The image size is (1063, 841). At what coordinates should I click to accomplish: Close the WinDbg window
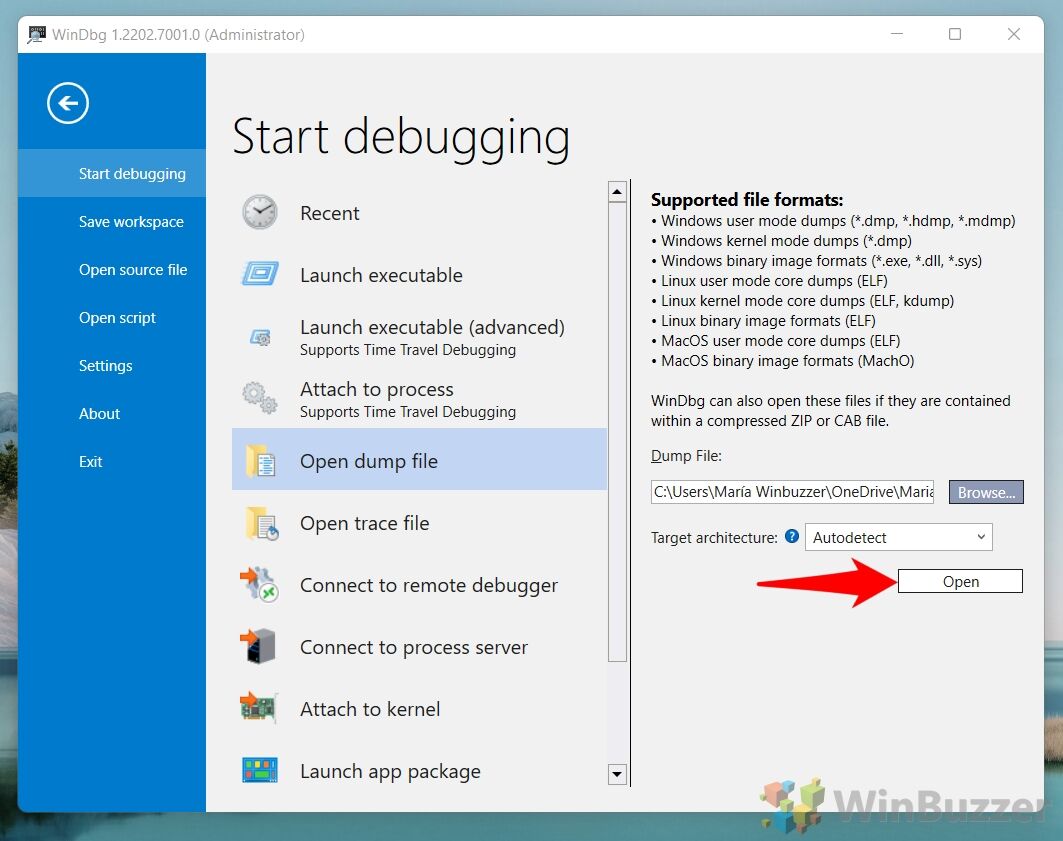pos(1014,34)
